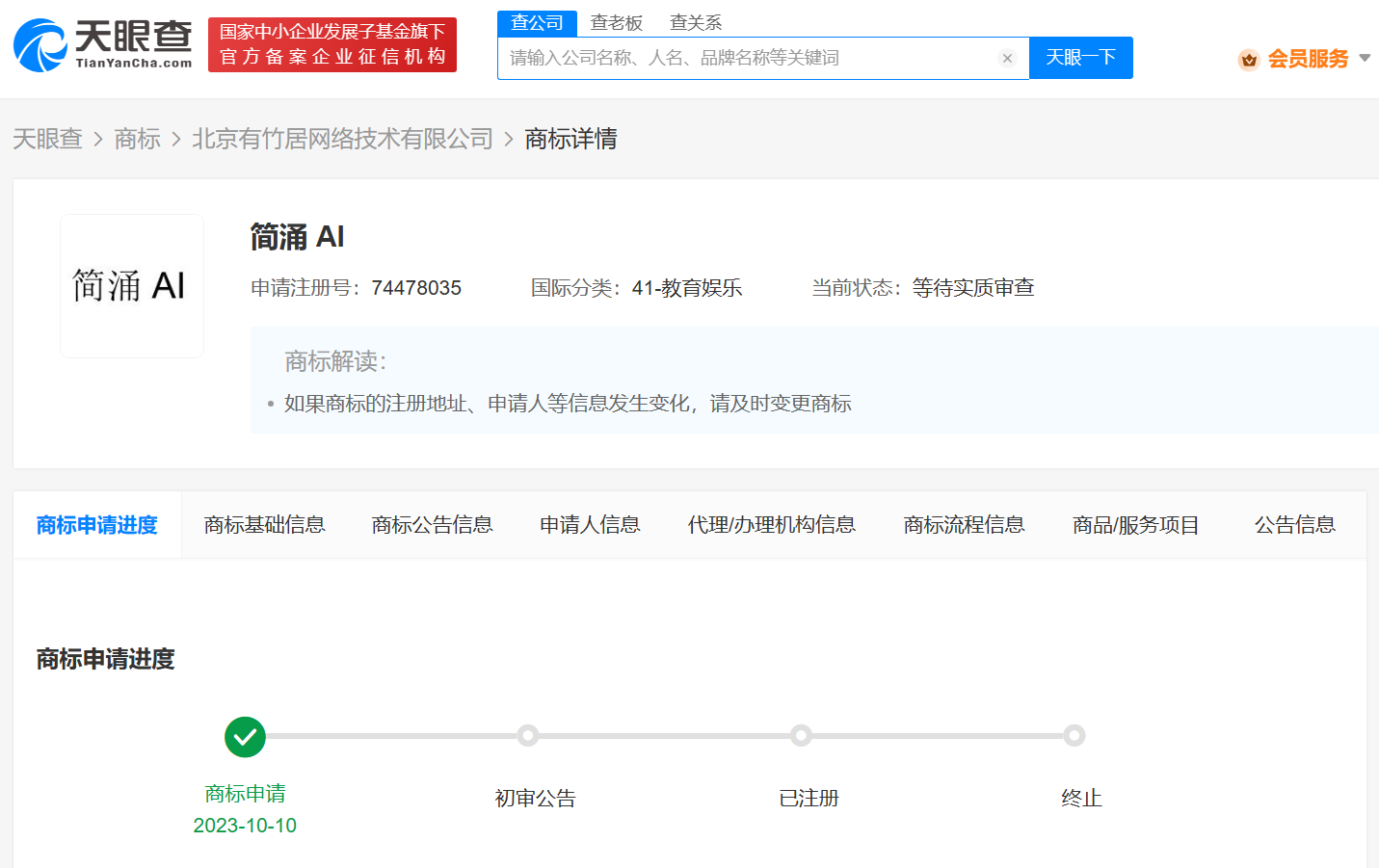
Task: Open the 会员服务 link
Action: click(1308, 59)
